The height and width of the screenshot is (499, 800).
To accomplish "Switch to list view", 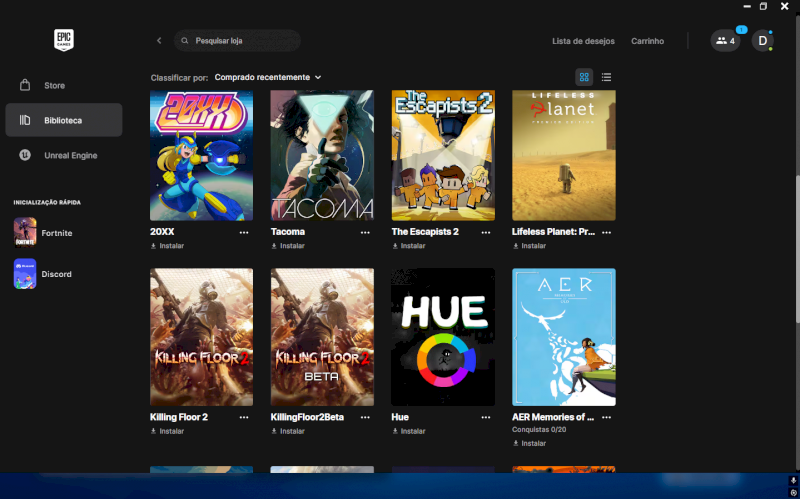I will coord(606,77).
